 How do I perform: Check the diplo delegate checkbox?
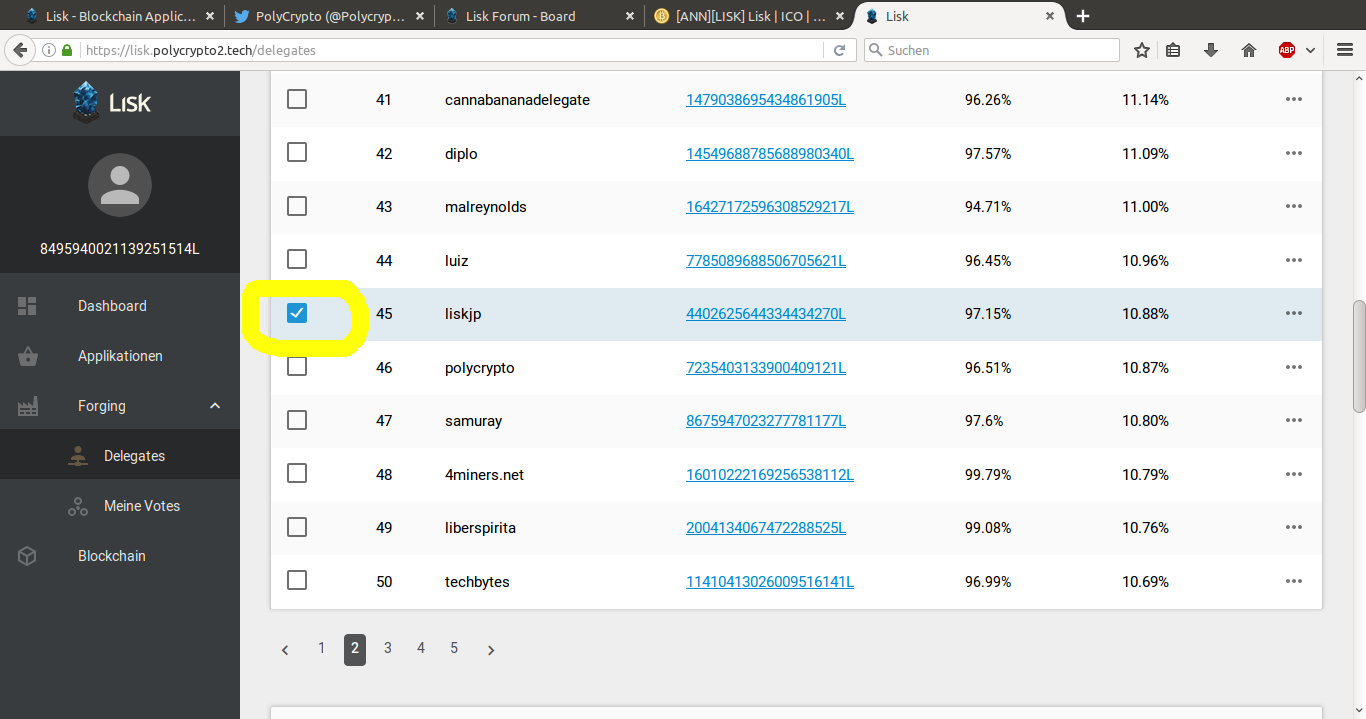coord(297,153)
